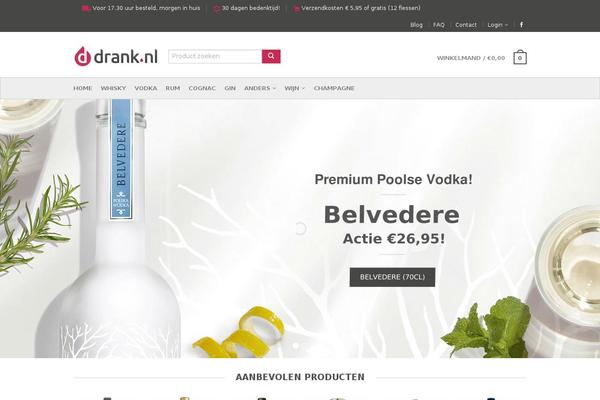The image size is (600, 400).
Task: Open the FAQ link
Action: tap(439, 25)
